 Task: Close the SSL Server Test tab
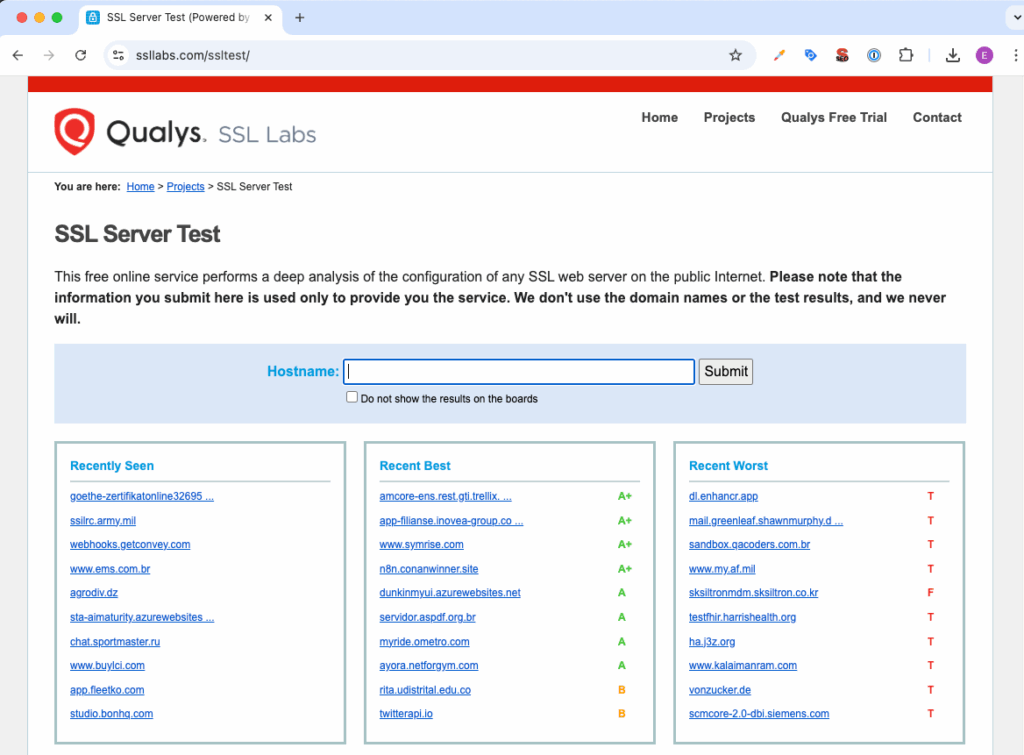pyautogui.click(x=268, y=18)
